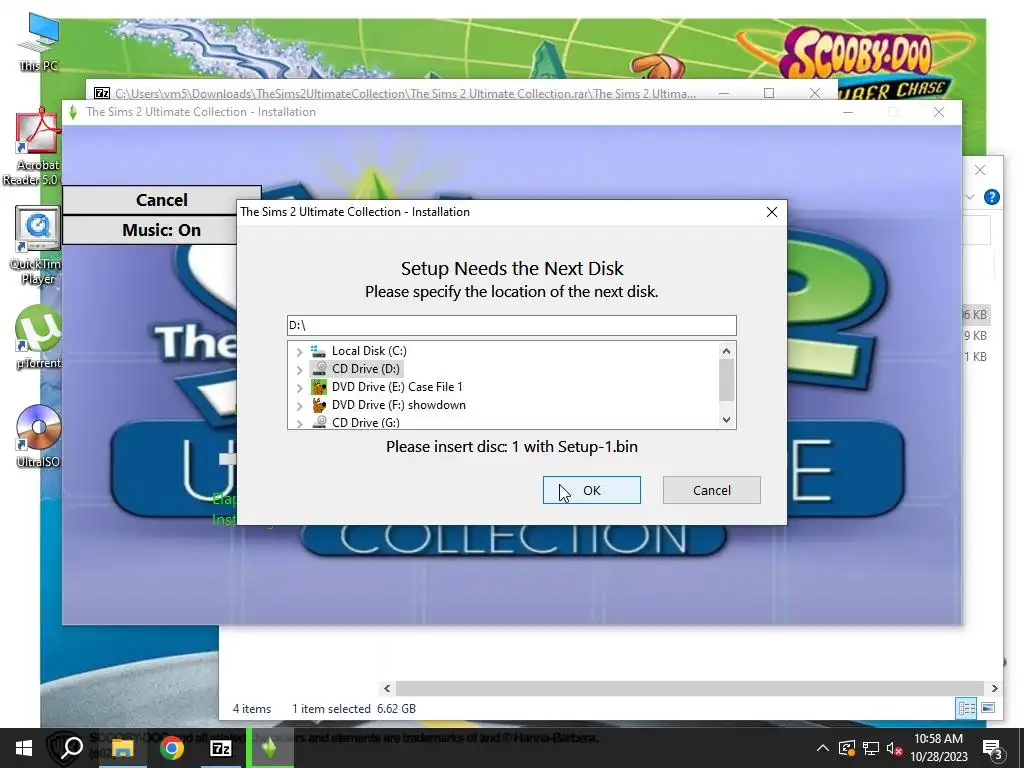Click the drive list scroll up arrow
Screen dimensions: 1024x768
pyautogui.click(x=726, y=351)
